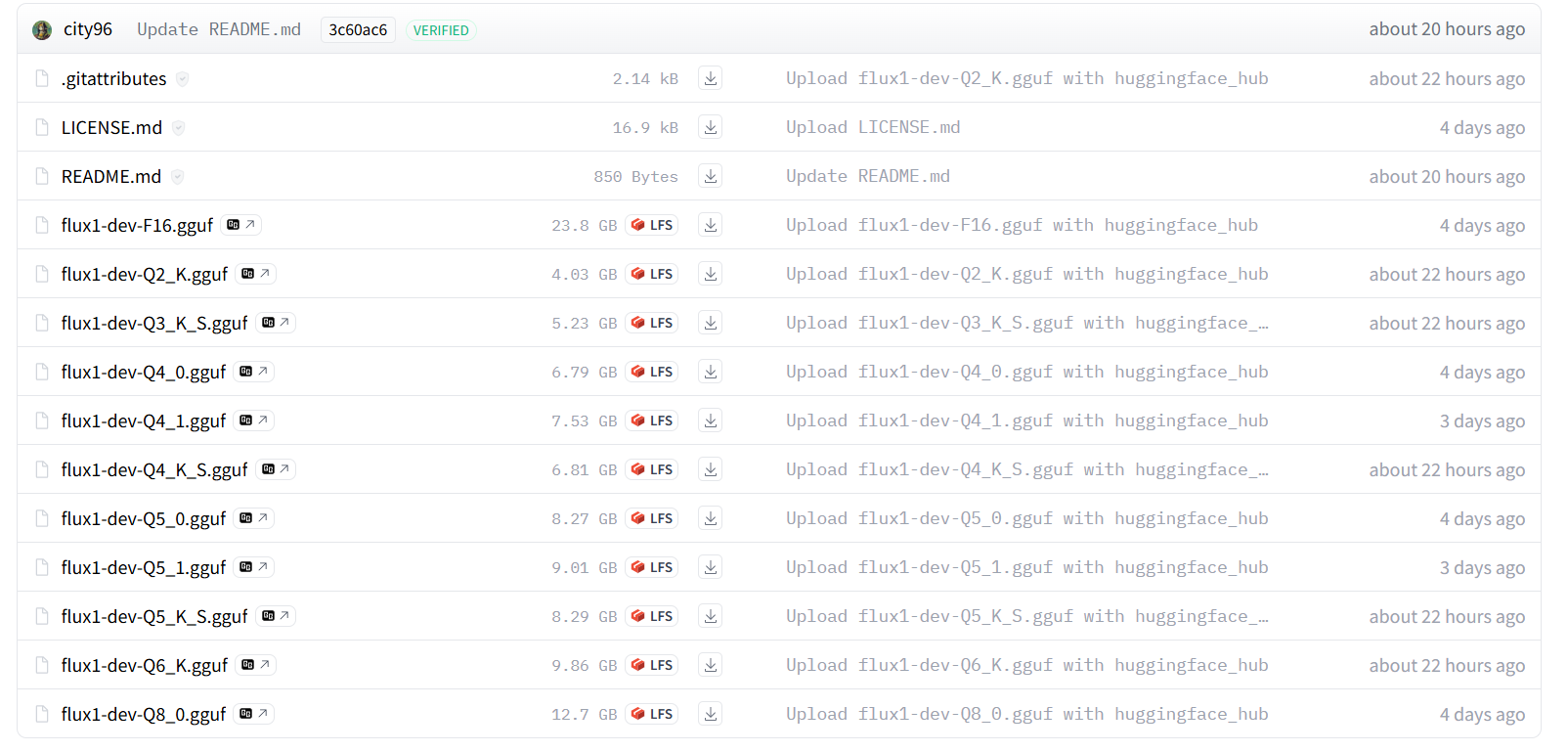Download flux1-dev-Q5_1.gguf file
Viewport: 1568px width, 752px height.
(711, 567)
